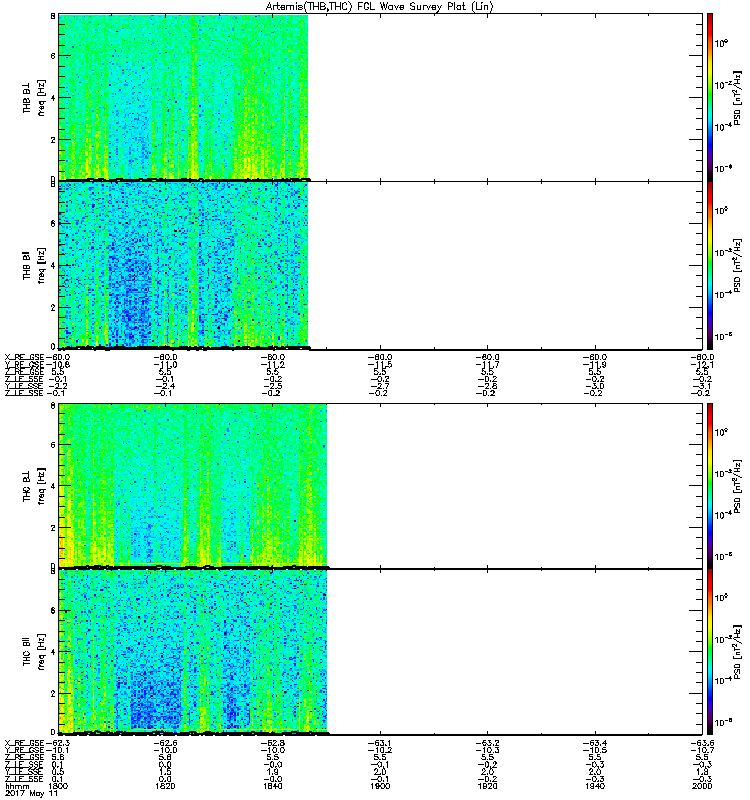
Task: Click the THC position value "-63.6"
Action: coord(702,743)
